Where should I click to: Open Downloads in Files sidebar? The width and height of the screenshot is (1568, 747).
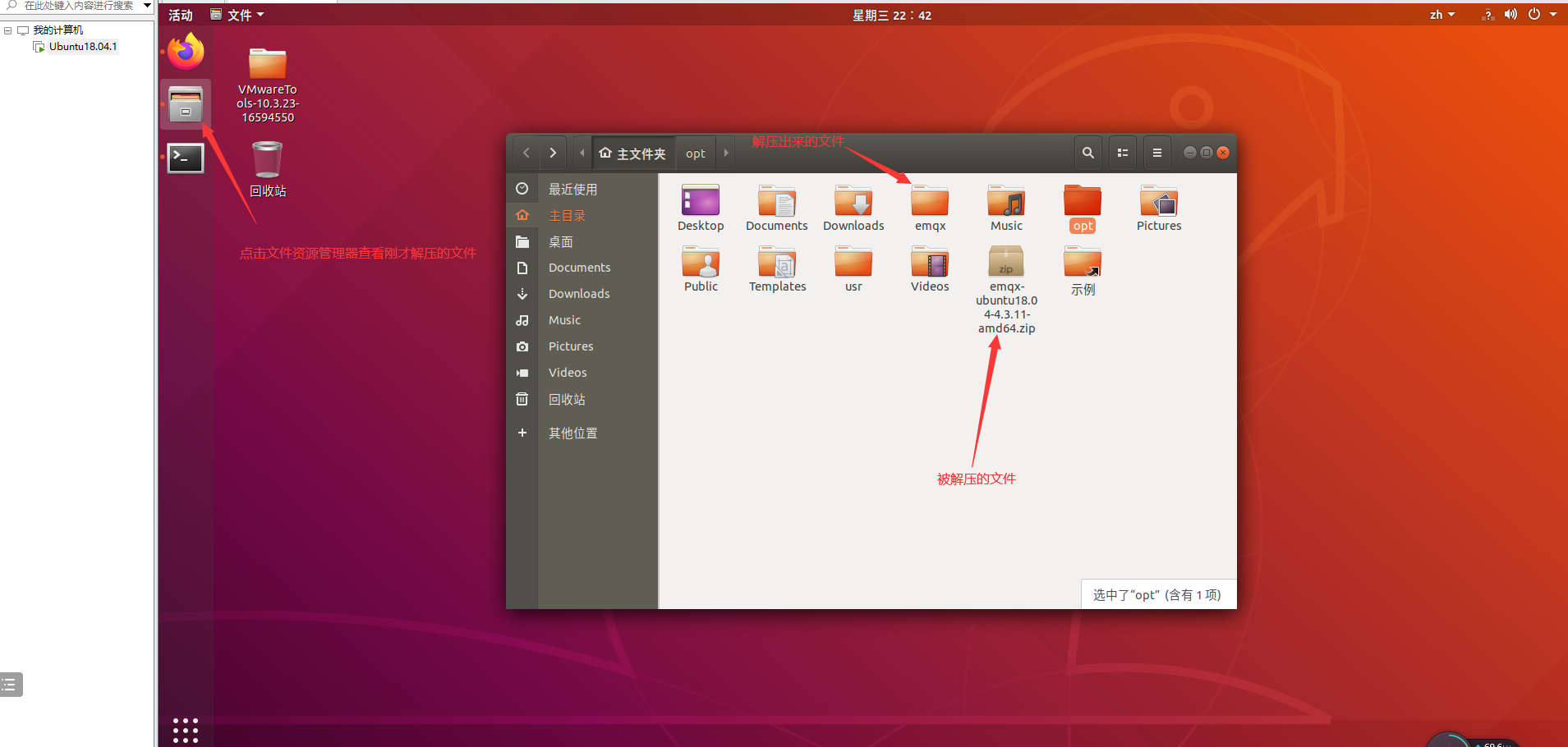(x=582, y=294)
